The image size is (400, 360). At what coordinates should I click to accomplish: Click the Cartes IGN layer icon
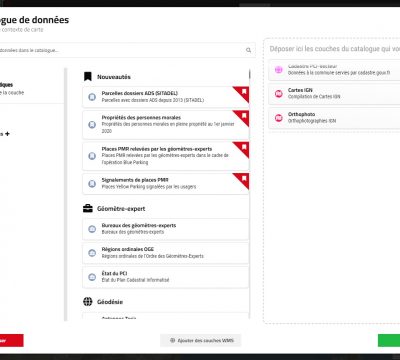[x=279, y=94]
